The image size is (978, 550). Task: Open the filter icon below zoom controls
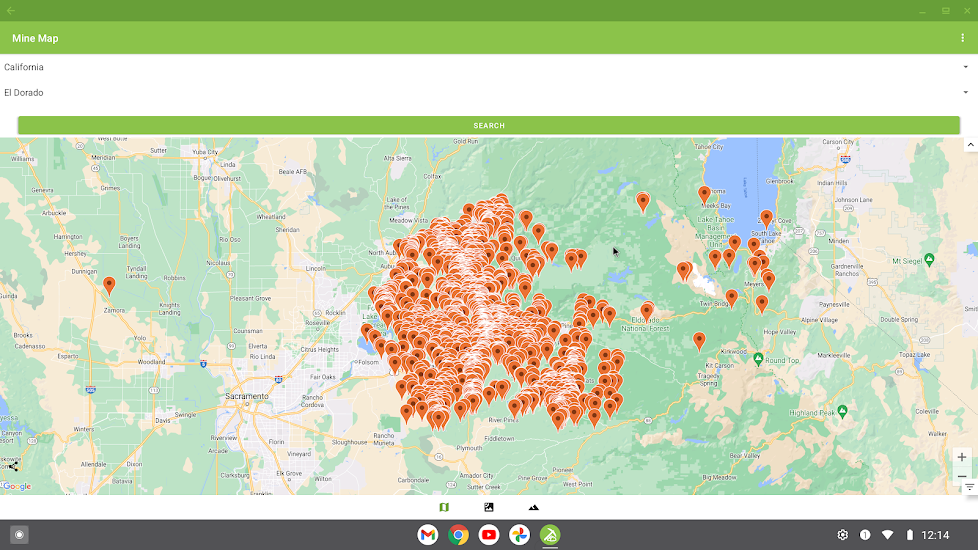tap(969, 487)
